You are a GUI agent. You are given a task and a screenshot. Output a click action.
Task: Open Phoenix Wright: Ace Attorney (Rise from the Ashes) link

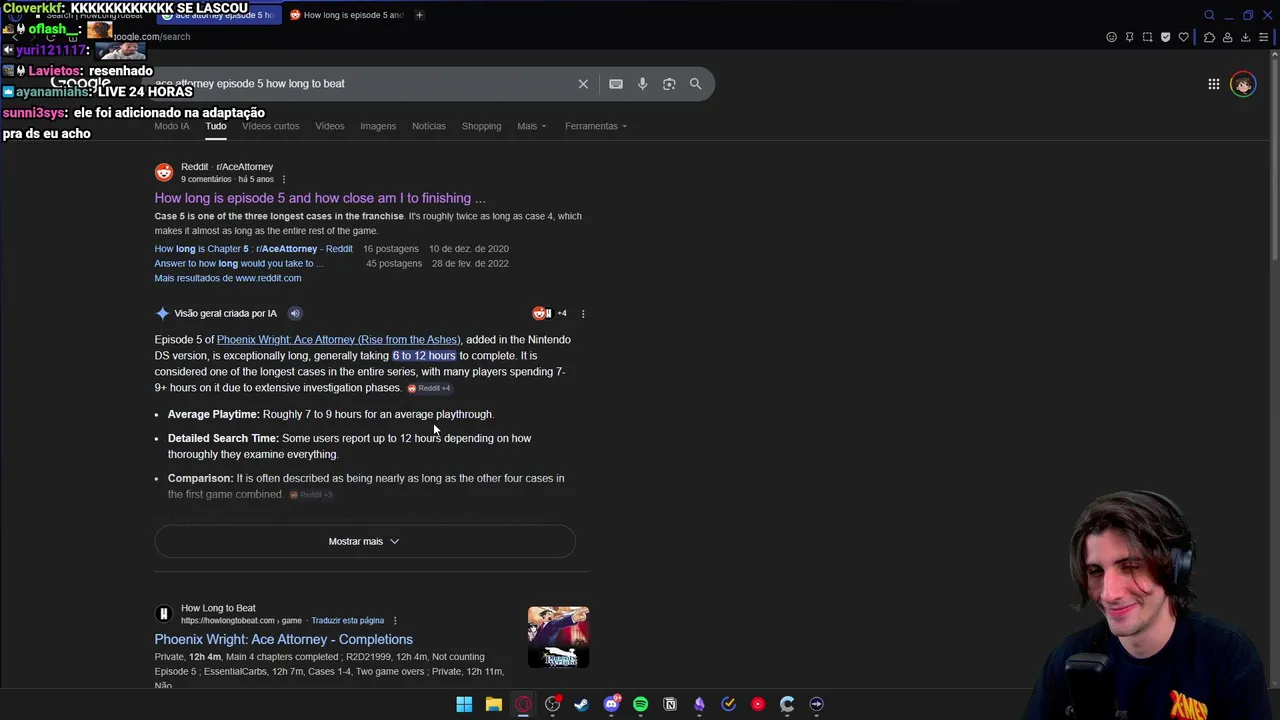coord(338,340)
